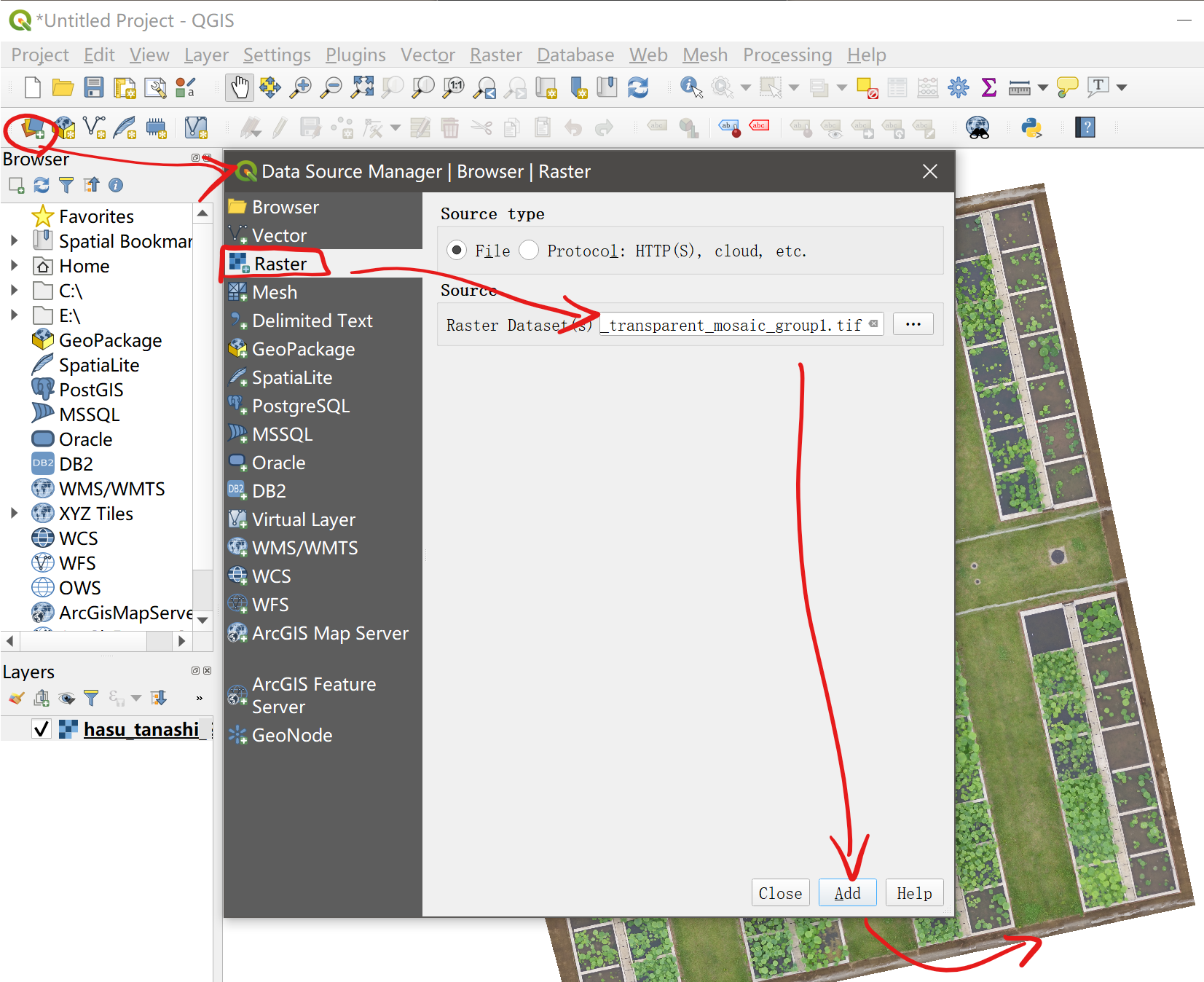Click the Zoom Out magnifier tool
This screenshot has height=982, width=1204.
[331, 87]
